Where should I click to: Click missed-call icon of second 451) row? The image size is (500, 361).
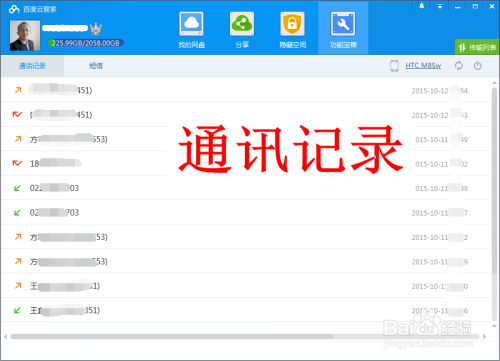pos(17,114)
